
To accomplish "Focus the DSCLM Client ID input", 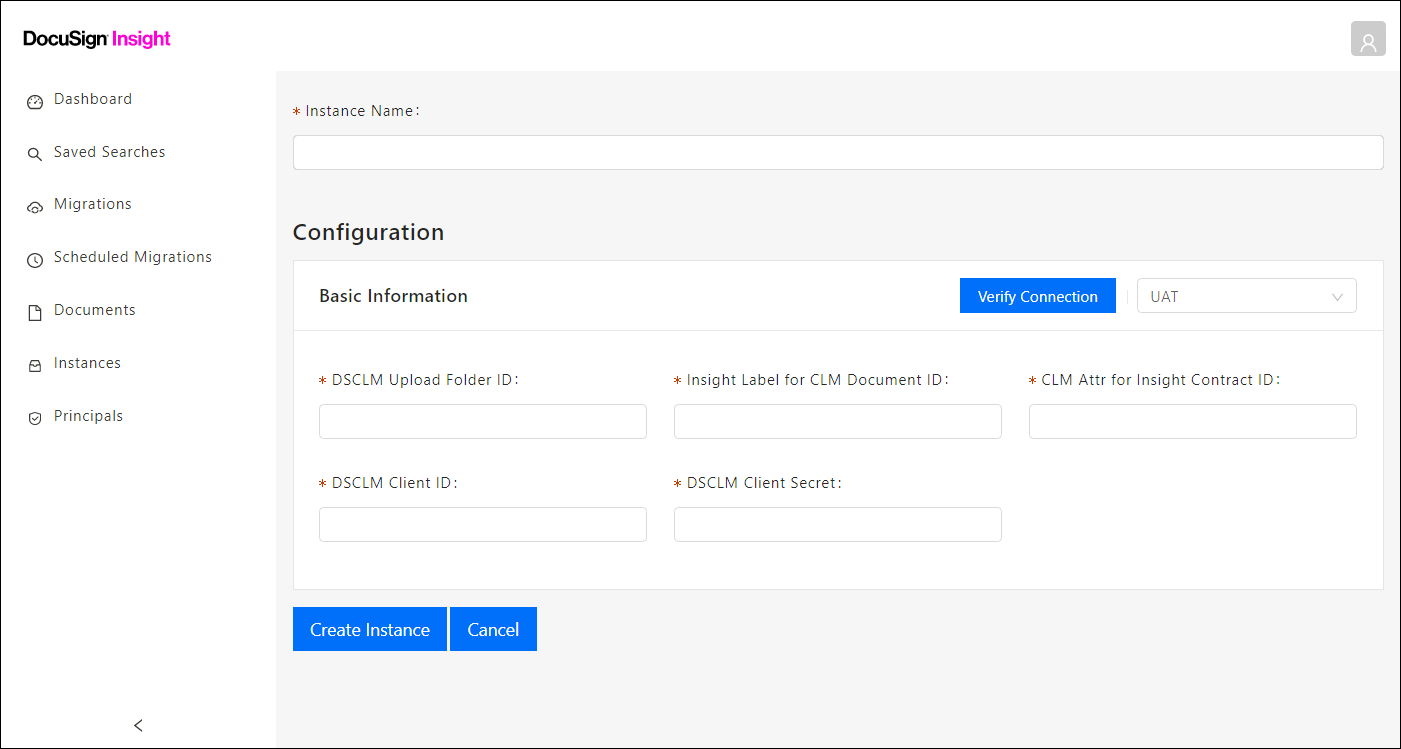I will [x=483, y=525].
